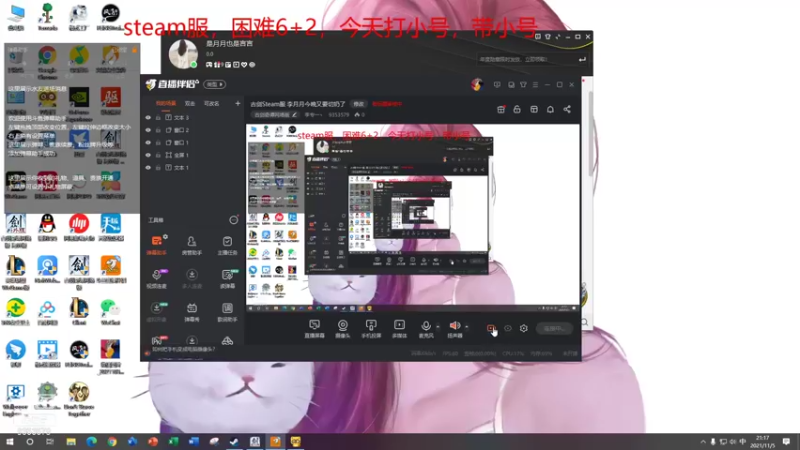Expand the dropdown arrow beside 麦克风
Screen dimensions: 800x450
(x=438, y=327)
